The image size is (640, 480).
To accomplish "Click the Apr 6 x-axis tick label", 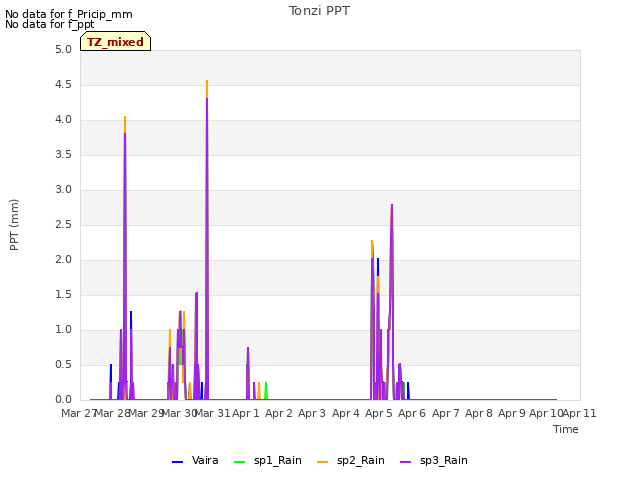I will [412, 413].
